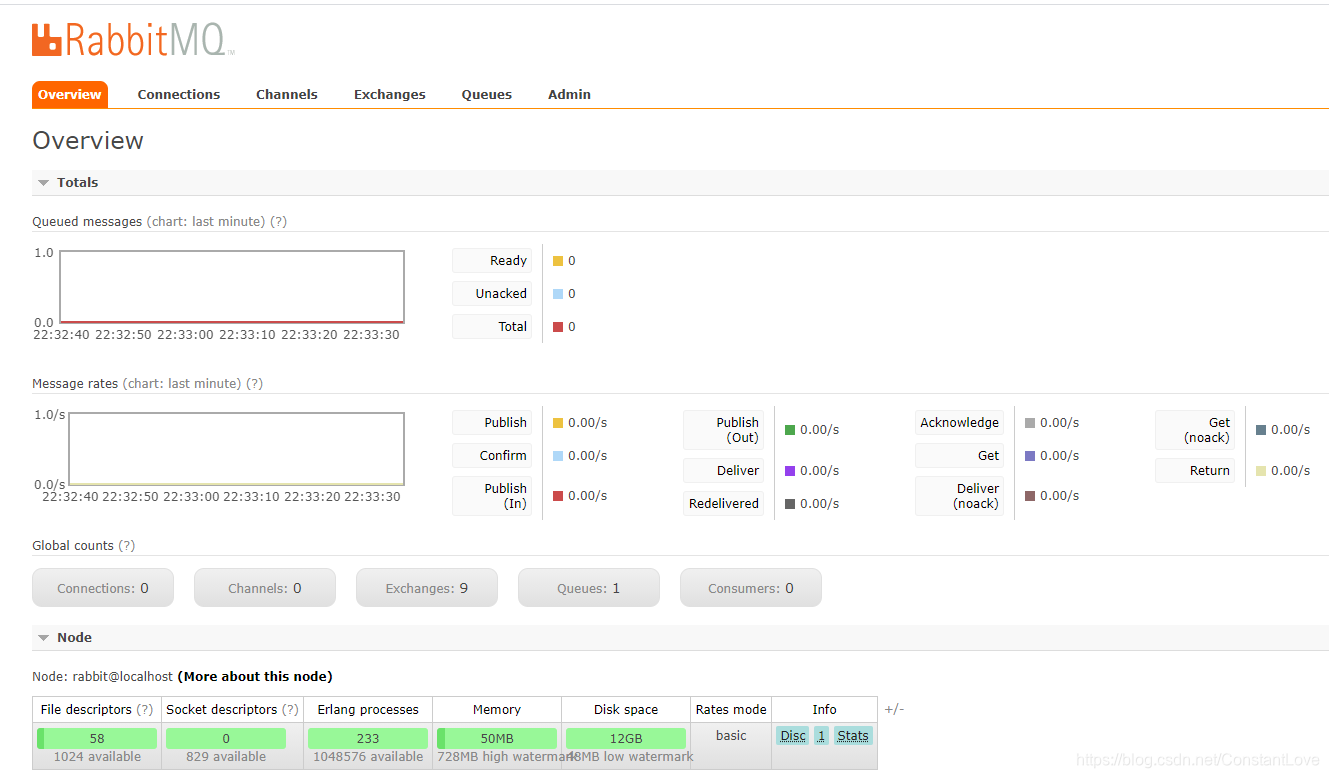
Task: Click the red Total color swatch
Action: coord(558,327)
